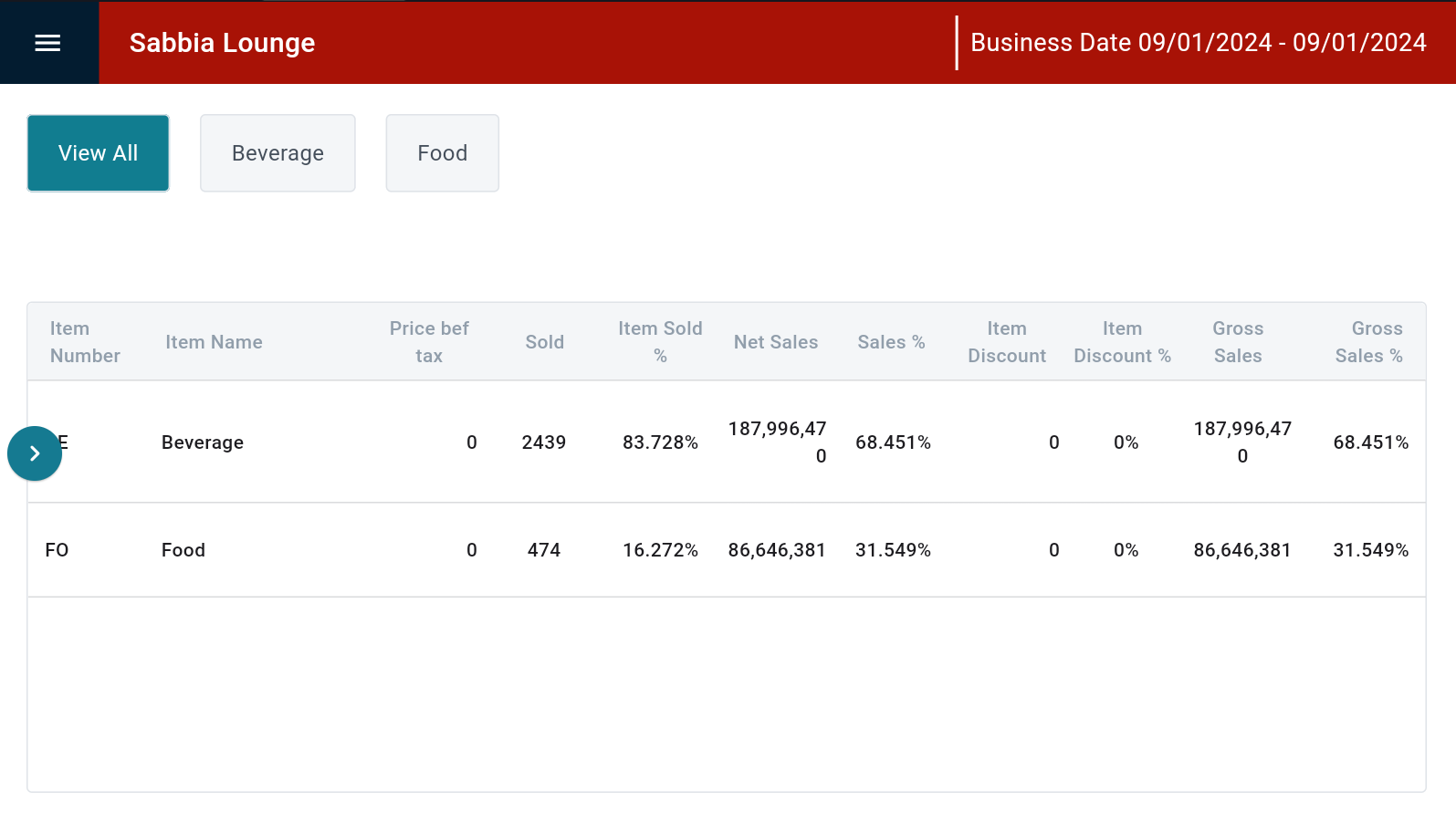Open the Food row in table
The height and width of the screenshot is (822, 1456).
tap(183, 550)
